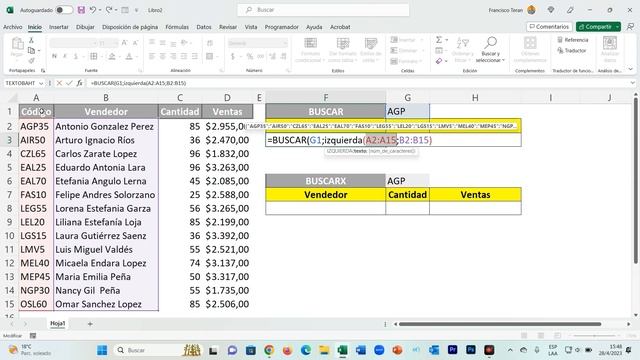Click the Comentarios button

pyautogui.click(x=549, y=27)
